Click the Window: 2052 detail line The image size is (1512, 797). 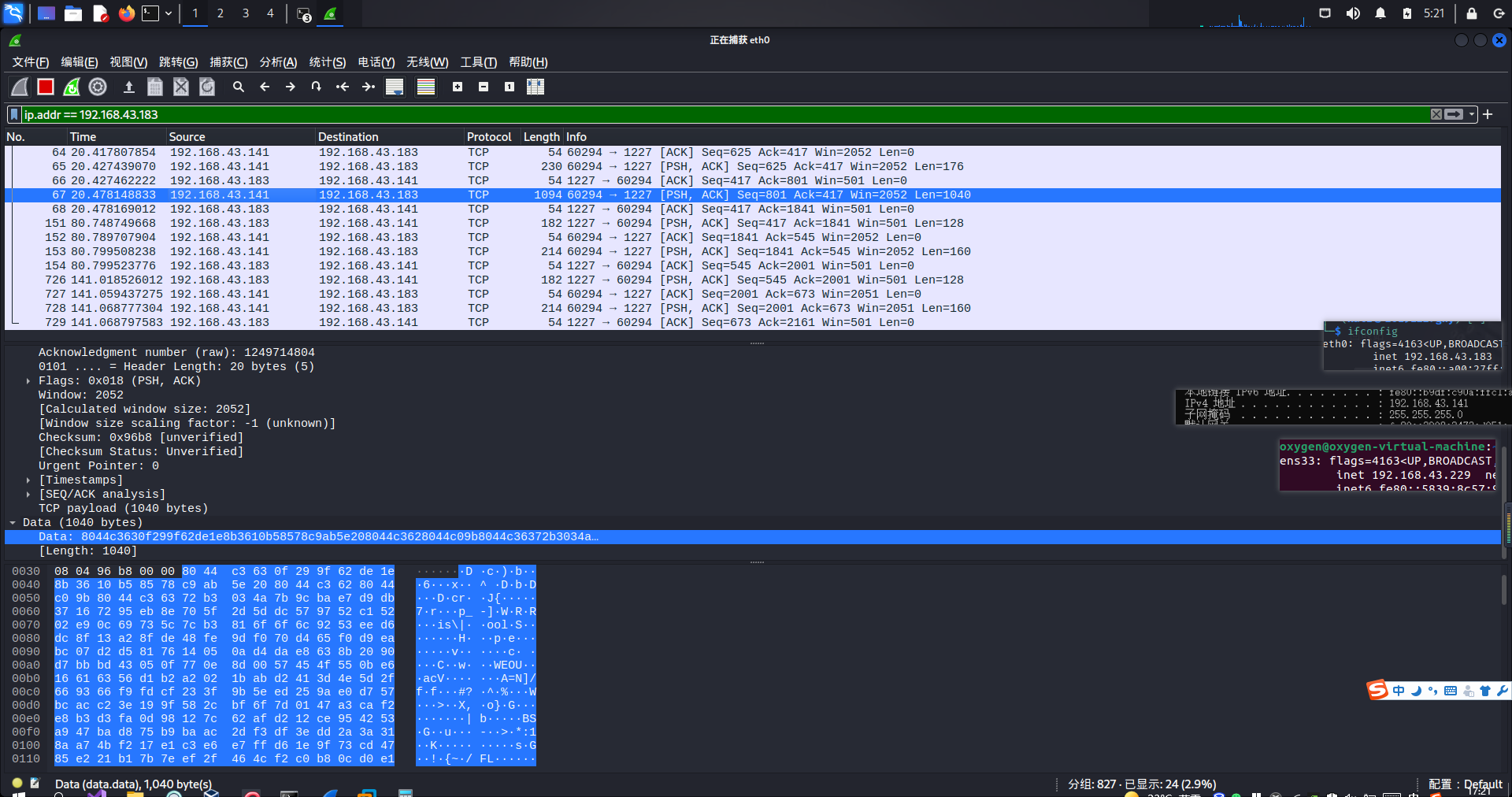coord(753,395)
